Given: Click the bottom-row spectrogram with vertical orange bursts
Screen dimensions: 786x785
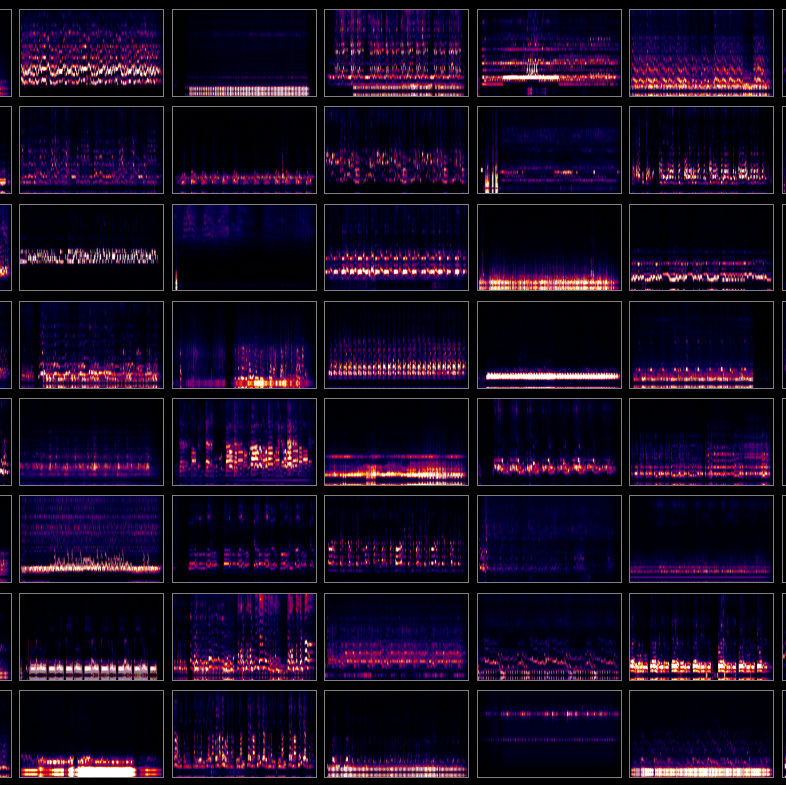Looking at the screenshot, I should click(x=244, y=734).
